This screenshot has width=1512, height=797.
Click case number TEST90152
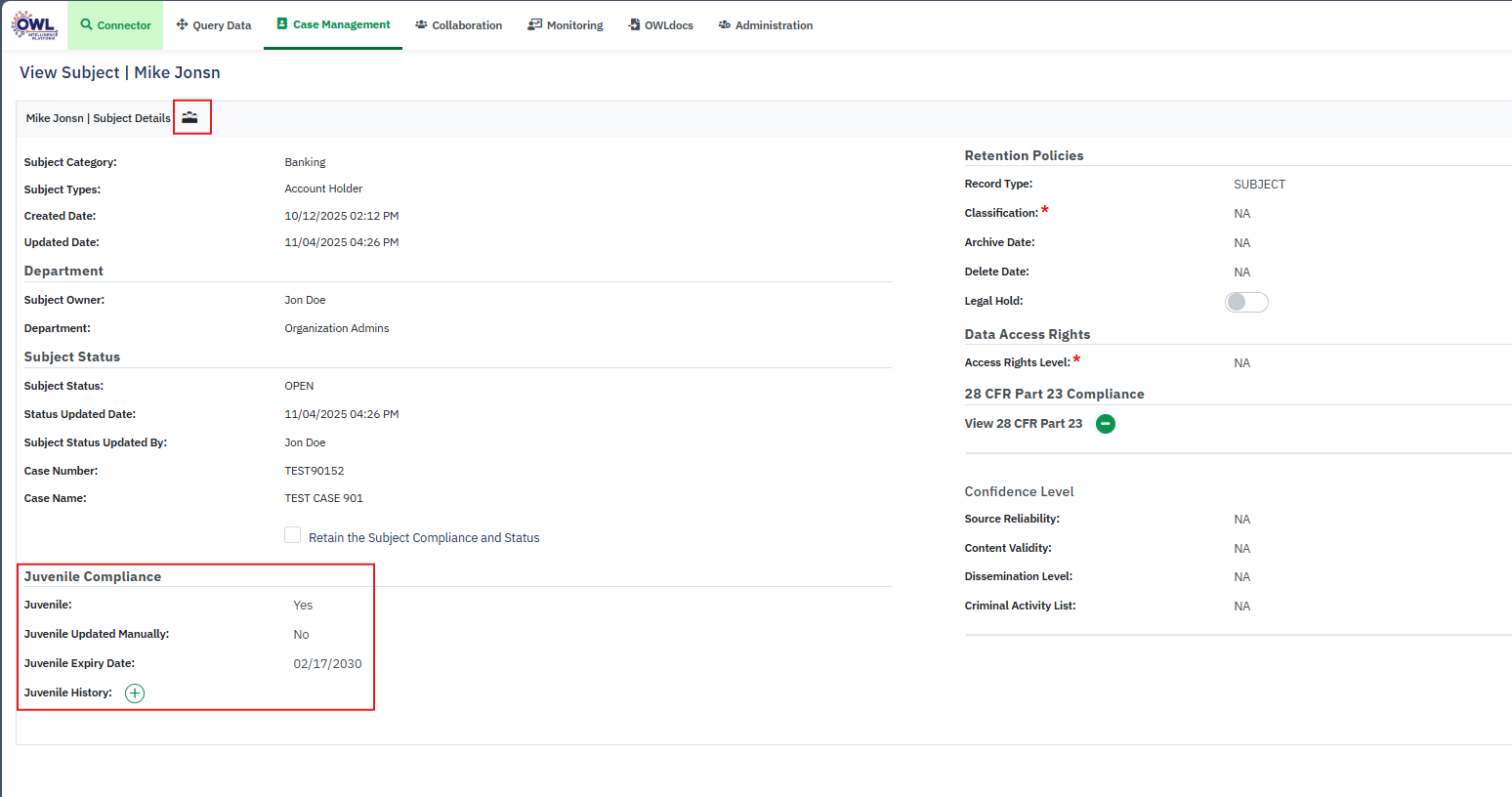(x=314, y=471)
